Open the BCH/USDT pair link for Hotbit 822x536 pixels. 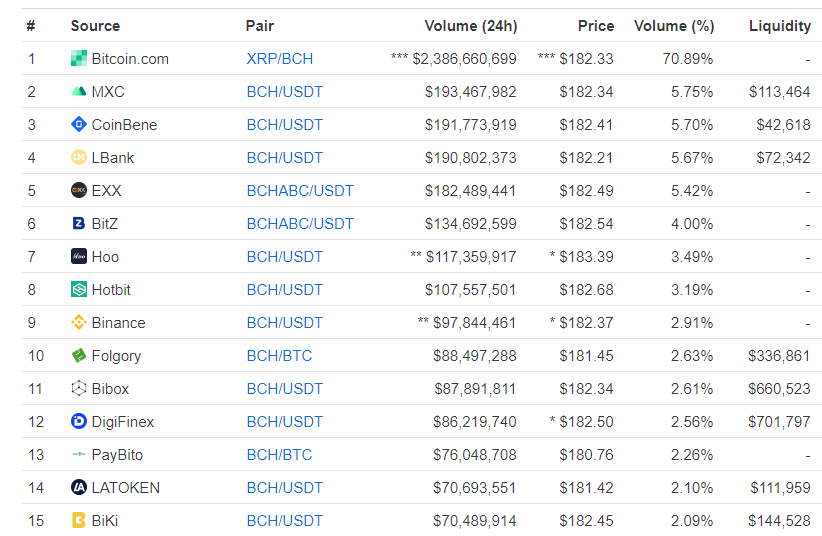285,290
